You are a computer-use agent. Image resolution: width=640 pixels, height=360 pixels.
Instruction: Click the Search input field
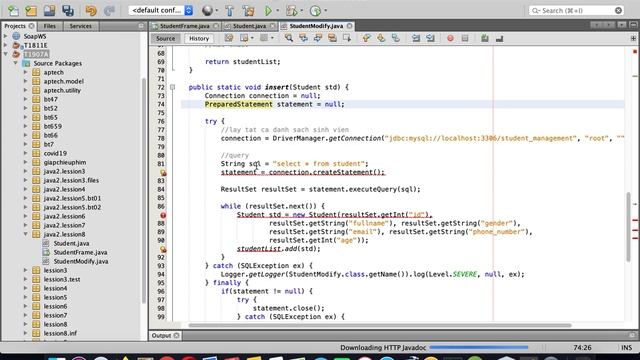point(576,10)
